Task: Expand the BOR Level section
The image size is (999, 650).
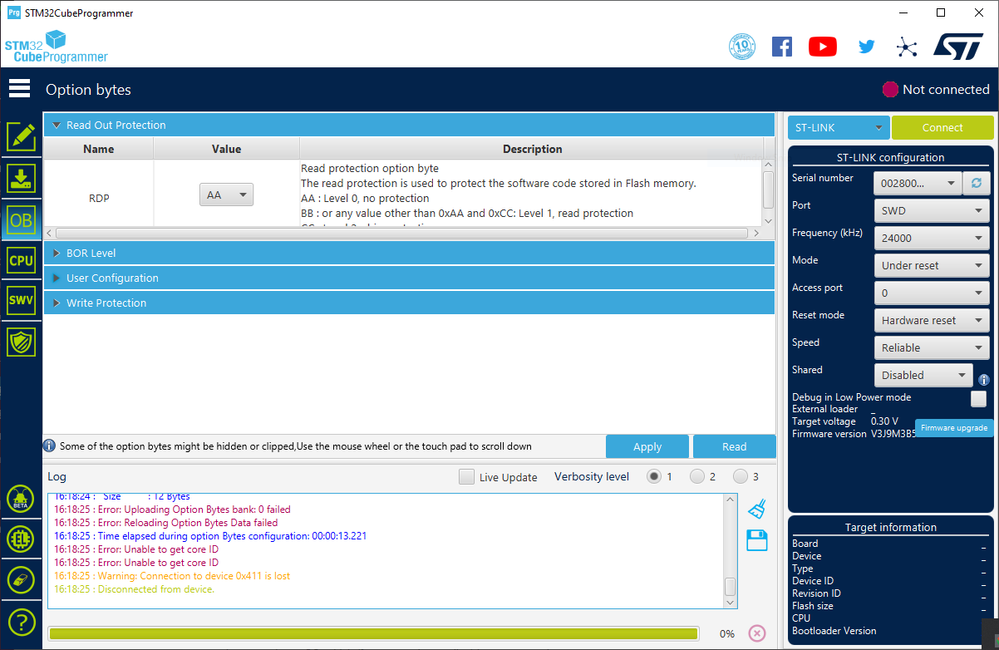Action: [409, 253]
